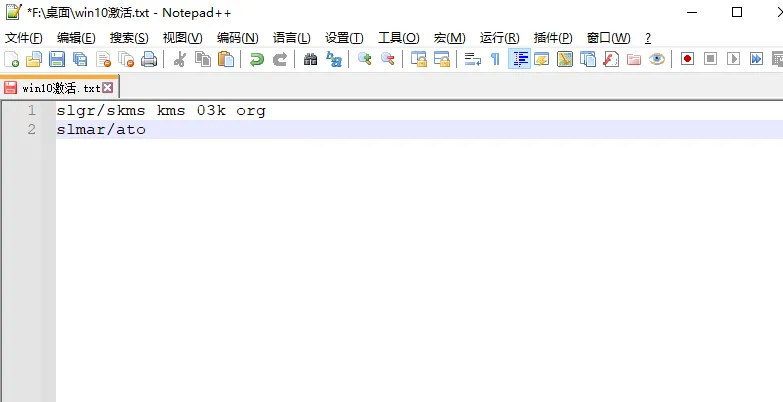This screenshot has width=783, height=402.
Task: Click text line 'slgr/skms kms 03k org'
Action: tap(161, 110)
